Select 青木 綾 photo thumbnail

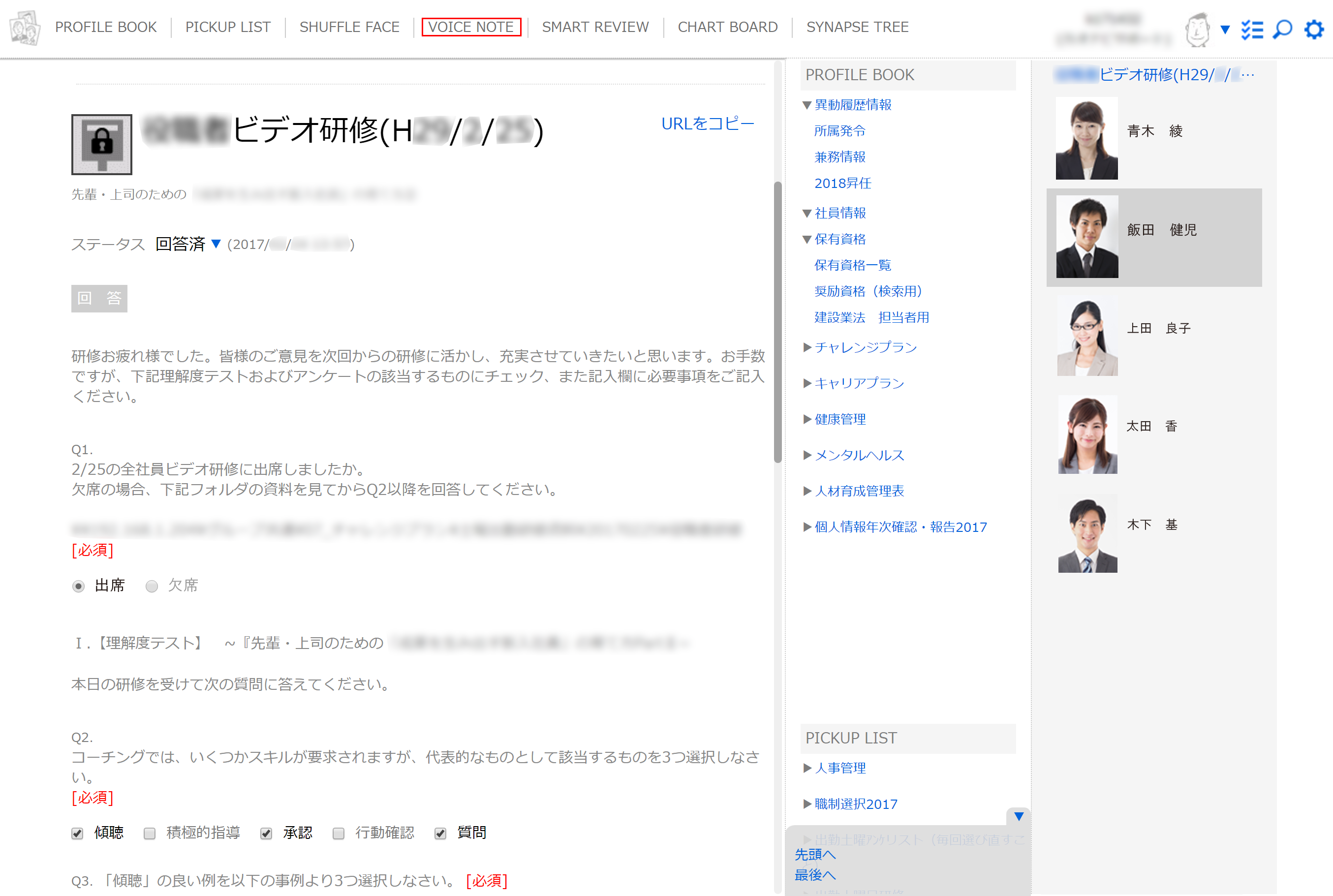pos(1086,138)
